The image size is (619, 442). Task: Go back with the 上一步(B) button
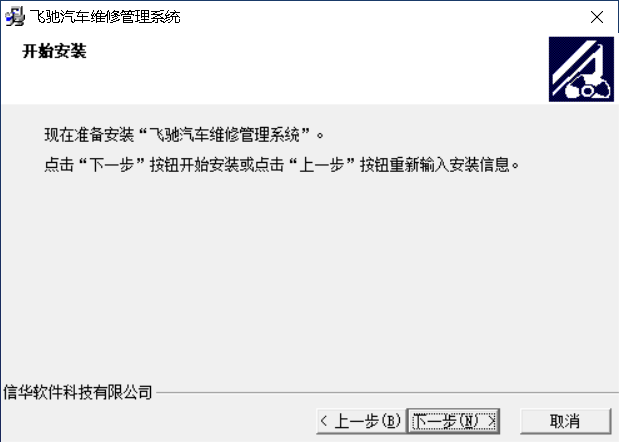coord(361,421)
